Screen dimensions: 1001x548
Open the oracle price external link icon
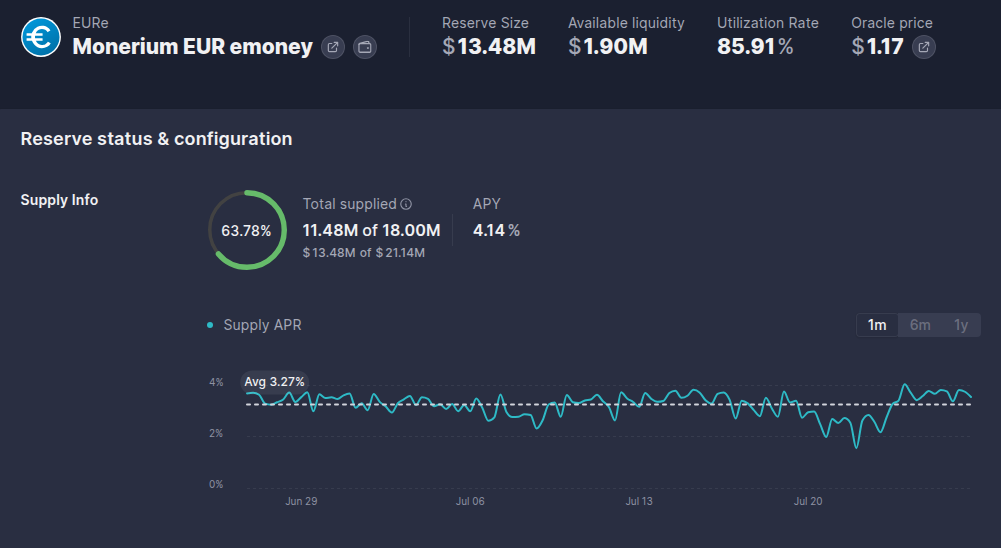click(x=924, y=47)
